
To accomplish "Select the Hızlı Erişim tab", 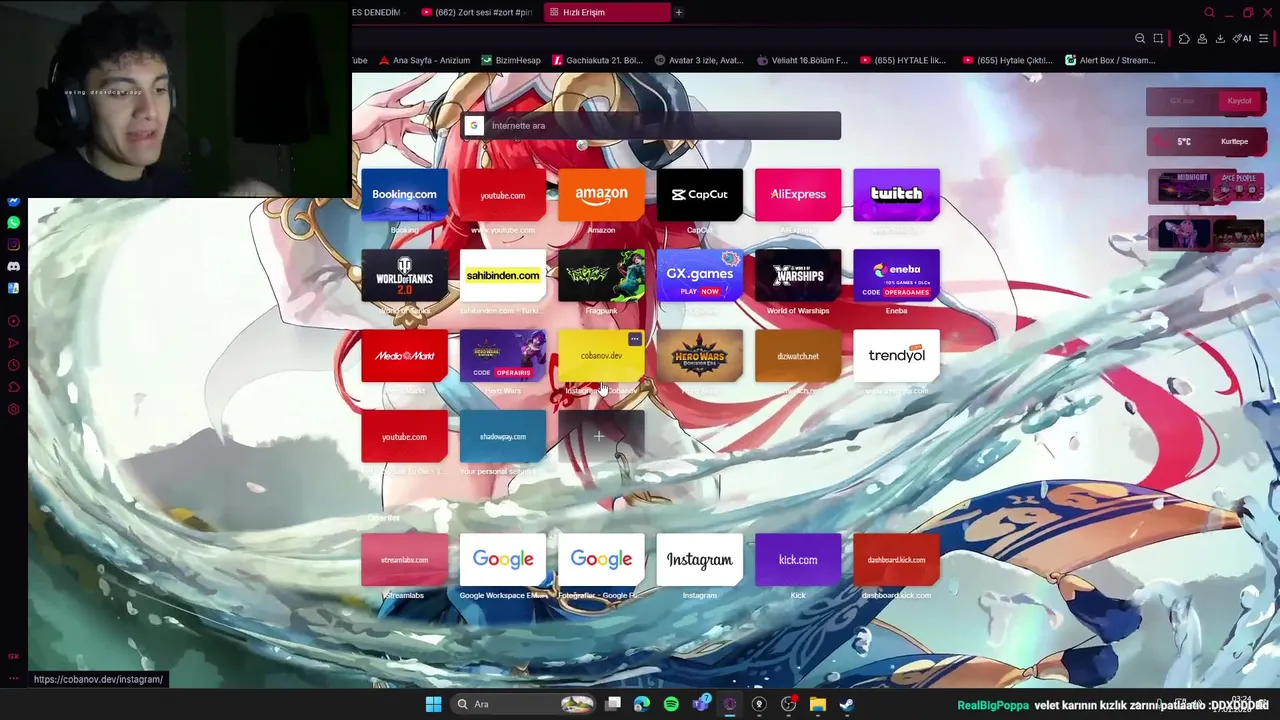I will 606,12.
